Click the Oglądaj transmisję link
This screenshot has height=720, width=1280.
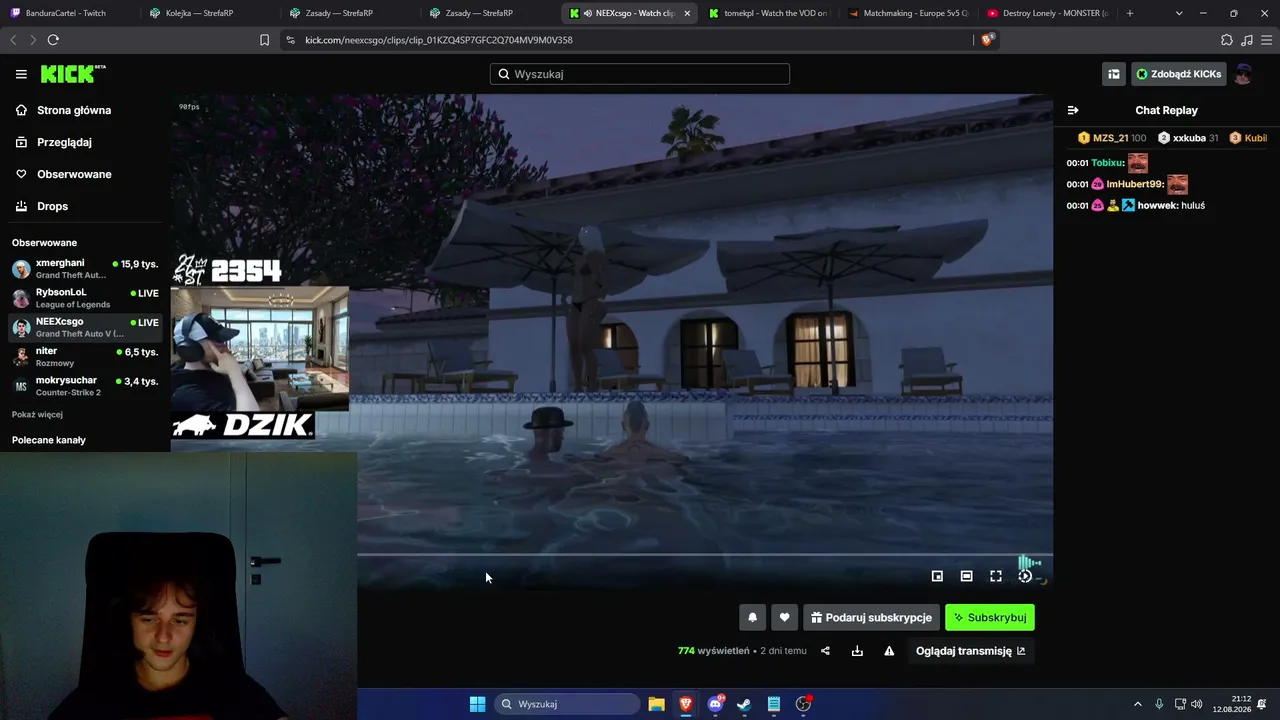point(971,651)
